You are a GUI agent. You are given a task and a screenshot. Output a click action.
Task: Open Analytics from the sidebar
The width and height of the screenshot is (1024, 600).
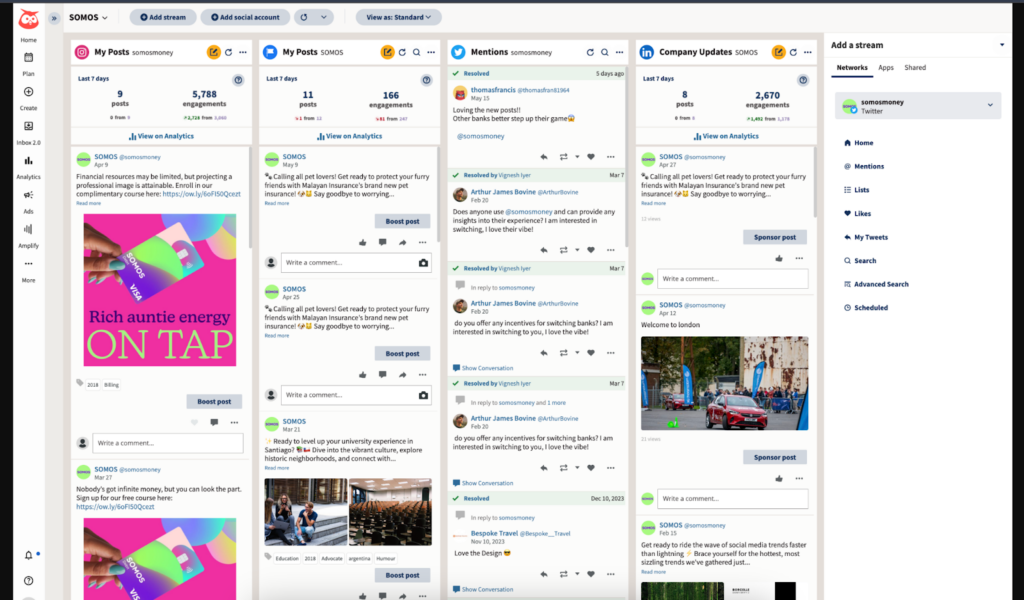tap(28, 167)
